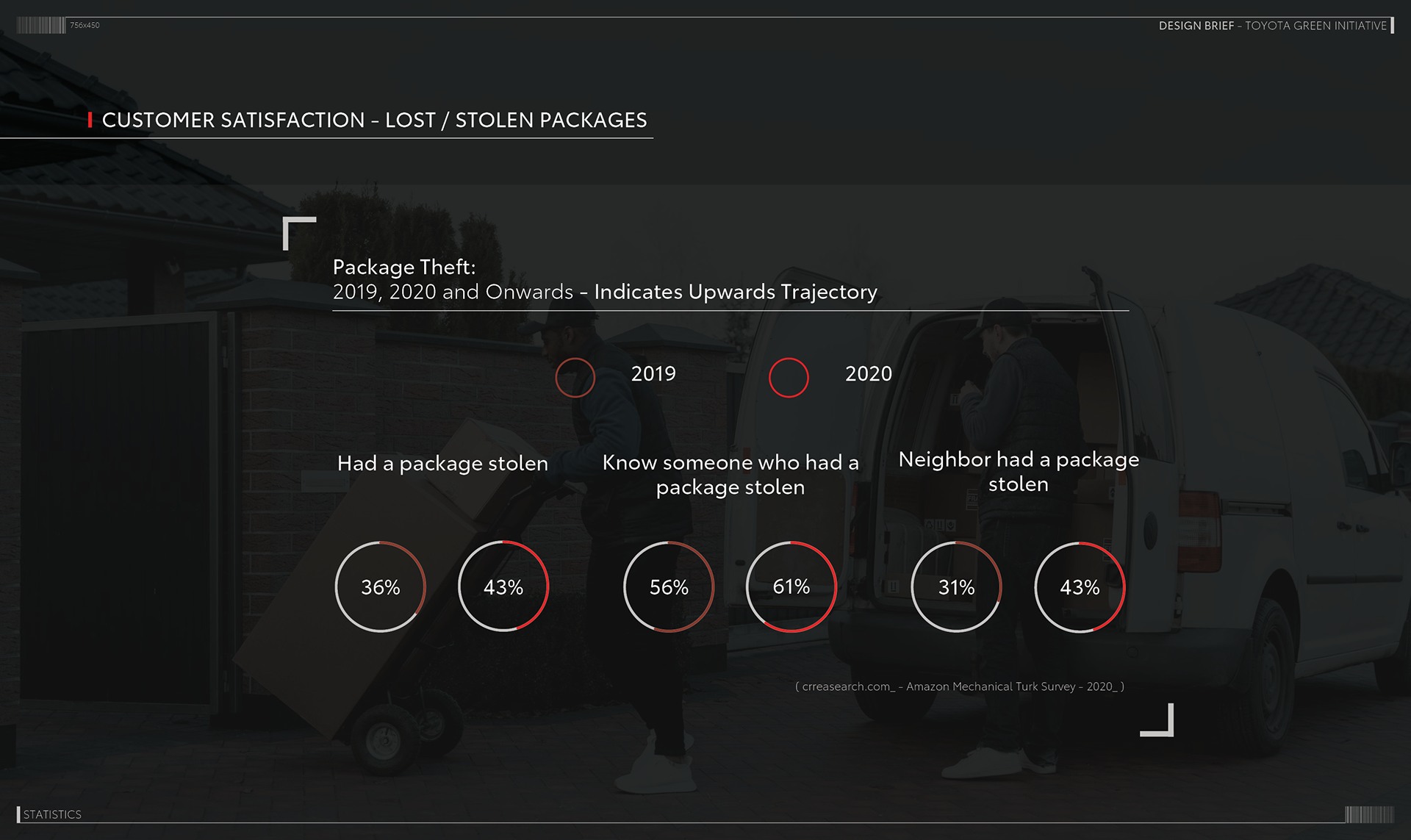Click the 31% circular chart
This screenshot has height=840, width=1411.
[956, 586]
